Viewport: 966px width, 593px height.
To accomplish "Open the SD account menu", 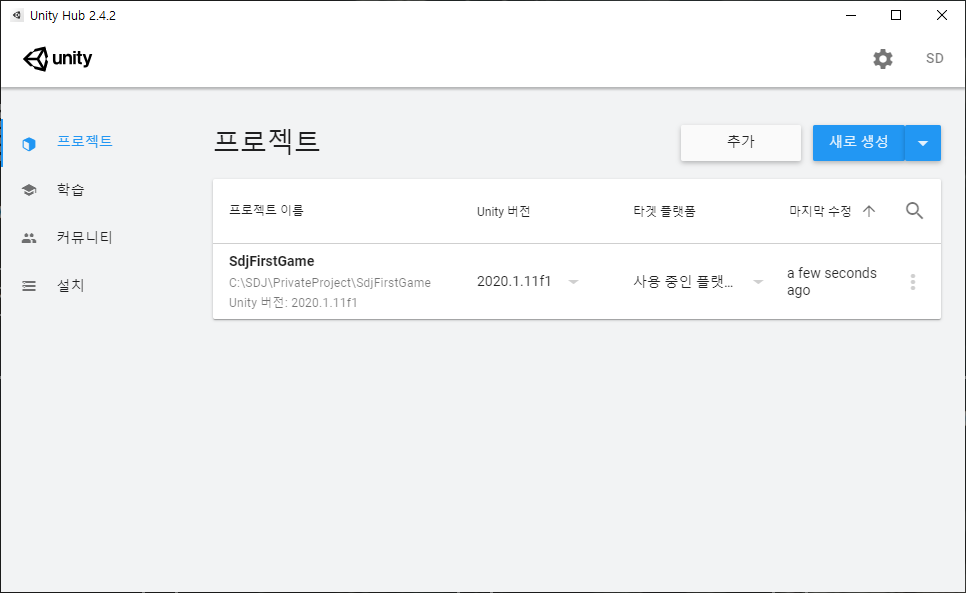I will (x=935, y=58).
